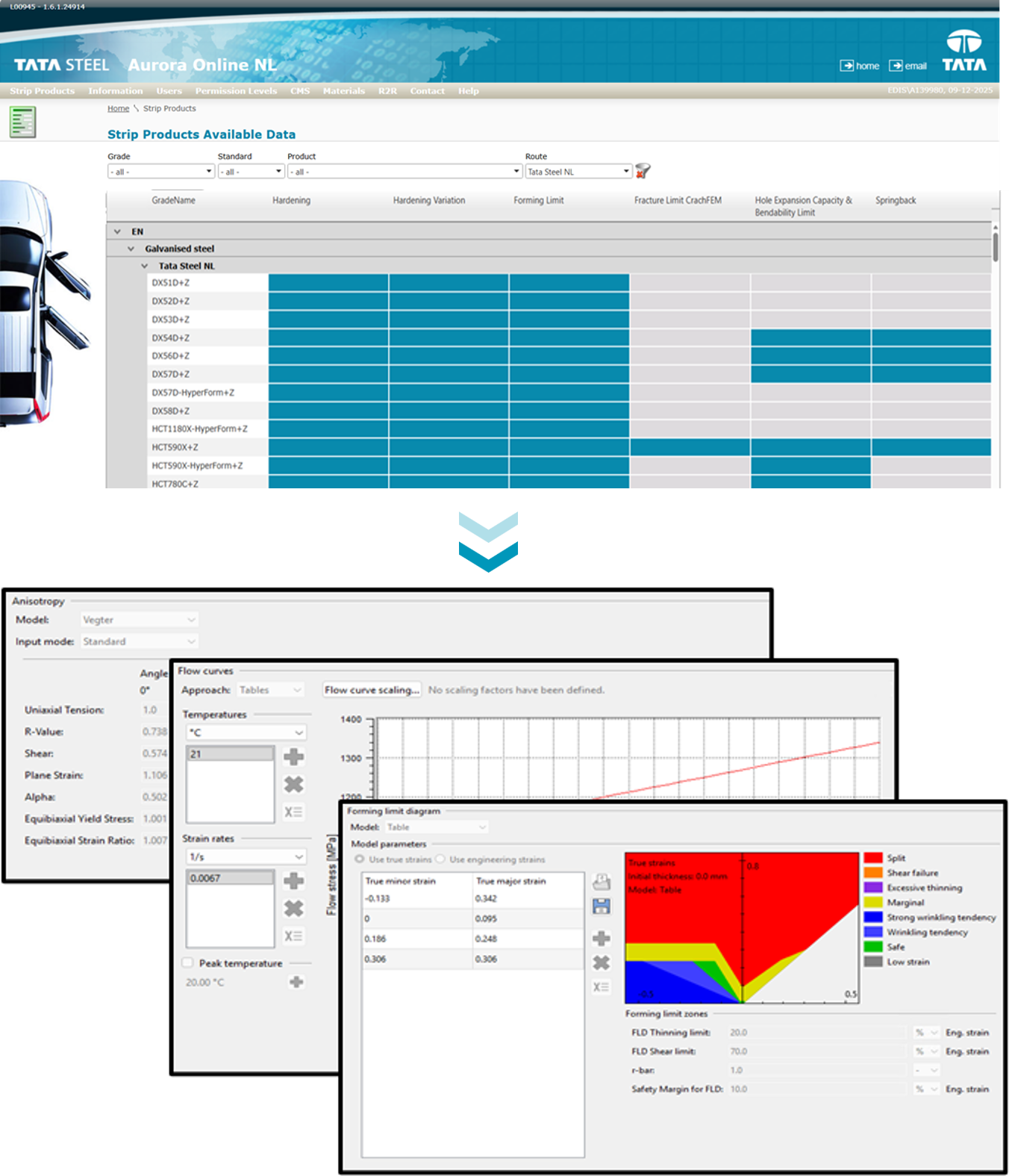The height and width of the screenshot is (1176, 1009).
Task: Open the Permission Levels menu
Action: pos(236,91)
